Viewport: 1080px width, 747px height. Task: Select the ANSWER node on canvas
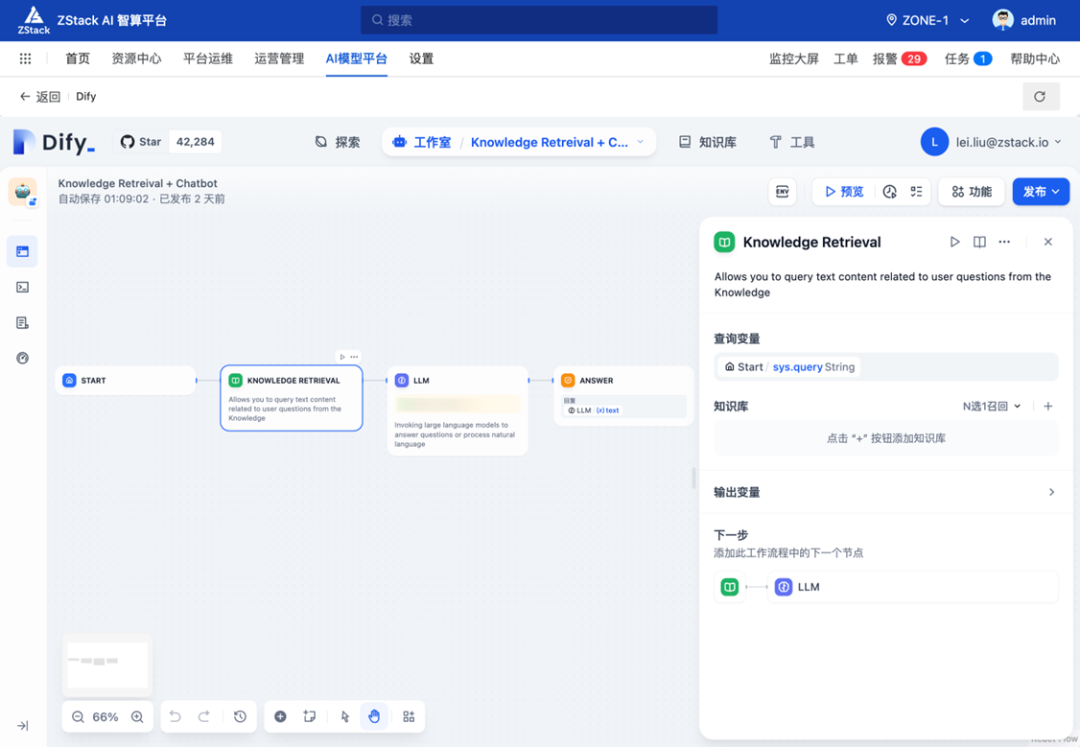pyautogui.click(x=623, y=396)
